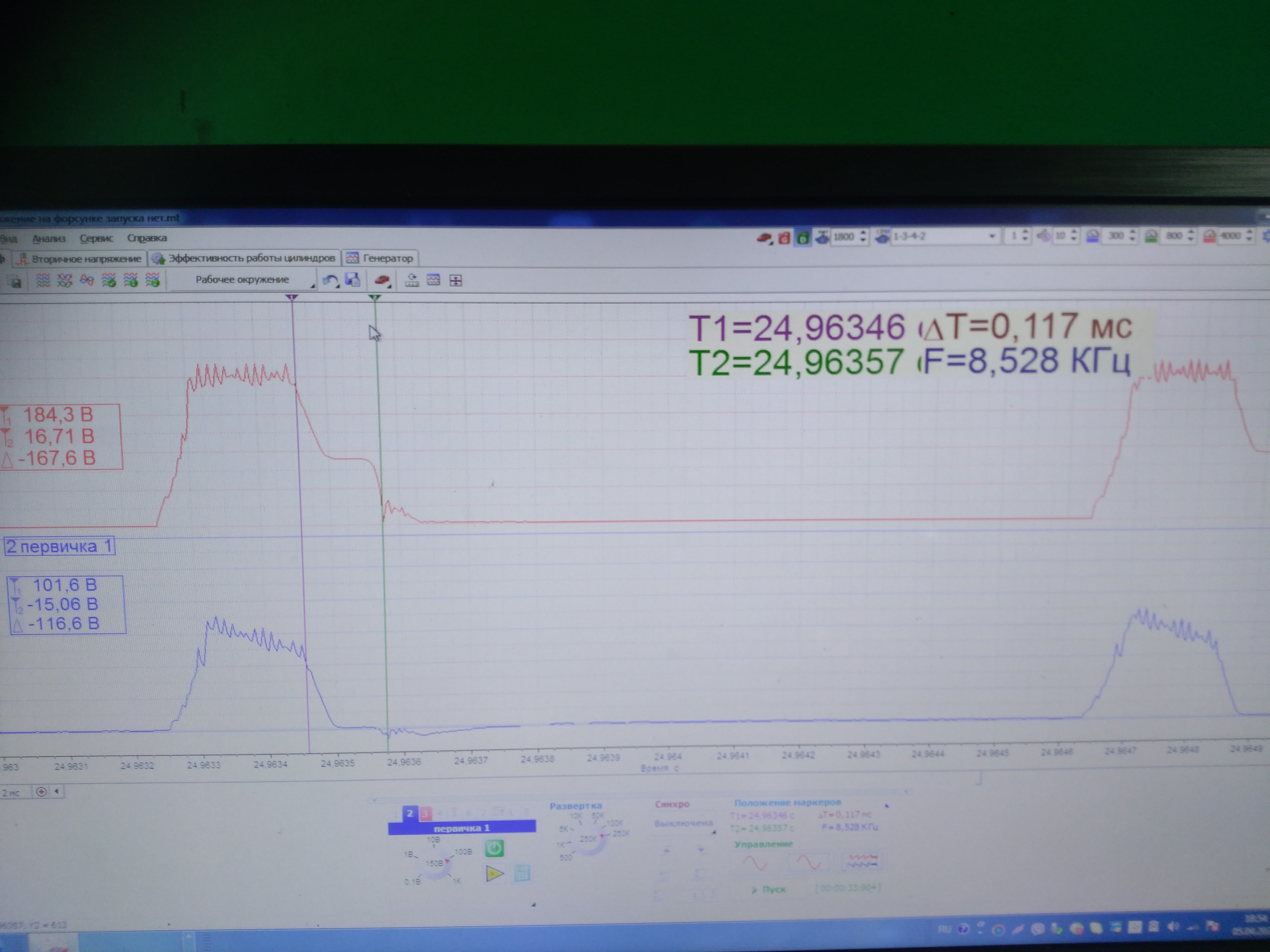
Task: Click the vertical fit icon in toolbar
Action: click(455, 281)
